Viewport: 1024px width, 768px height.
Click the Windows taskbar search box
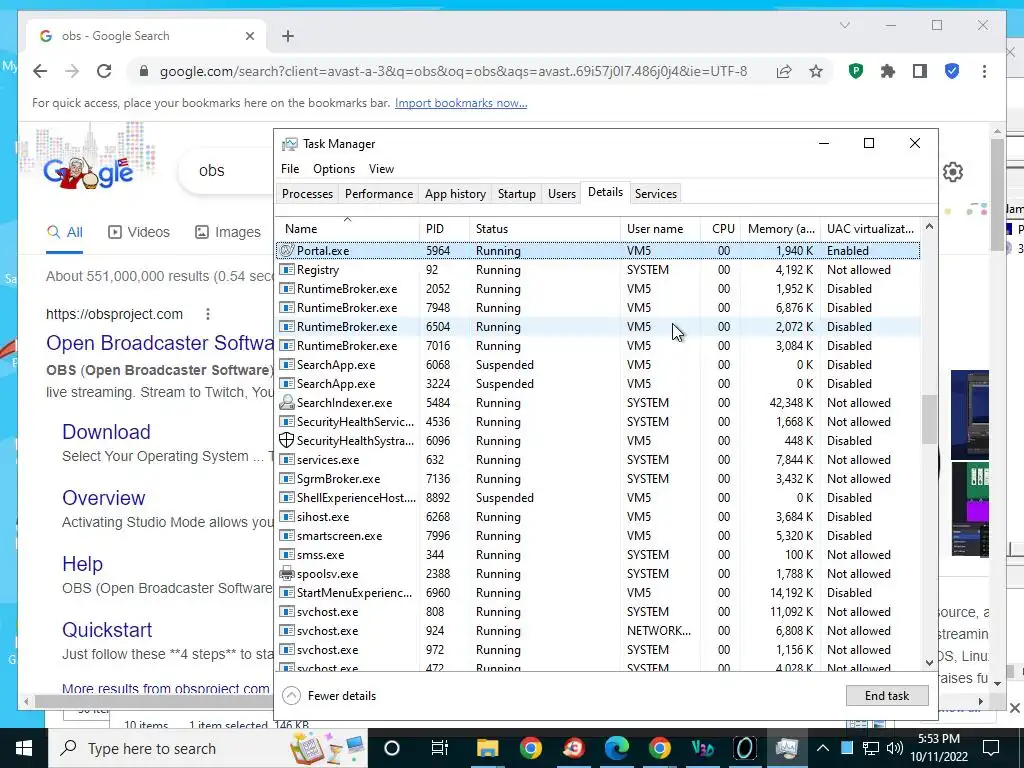tap(209, 748)
